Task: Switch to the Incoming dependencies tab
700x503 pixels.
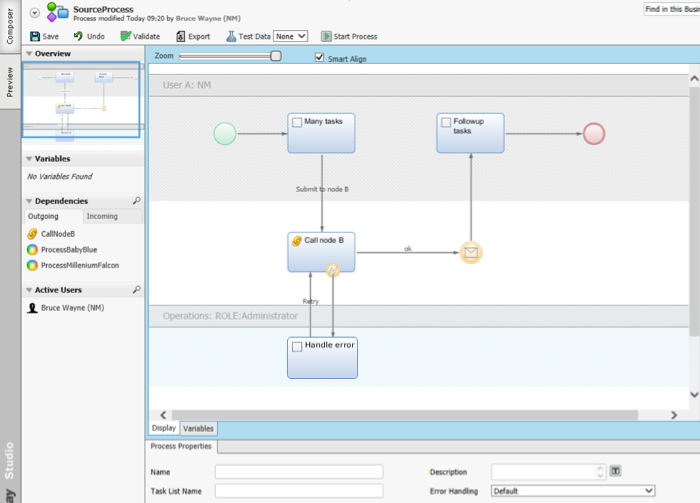Action: tap(102, 215)
